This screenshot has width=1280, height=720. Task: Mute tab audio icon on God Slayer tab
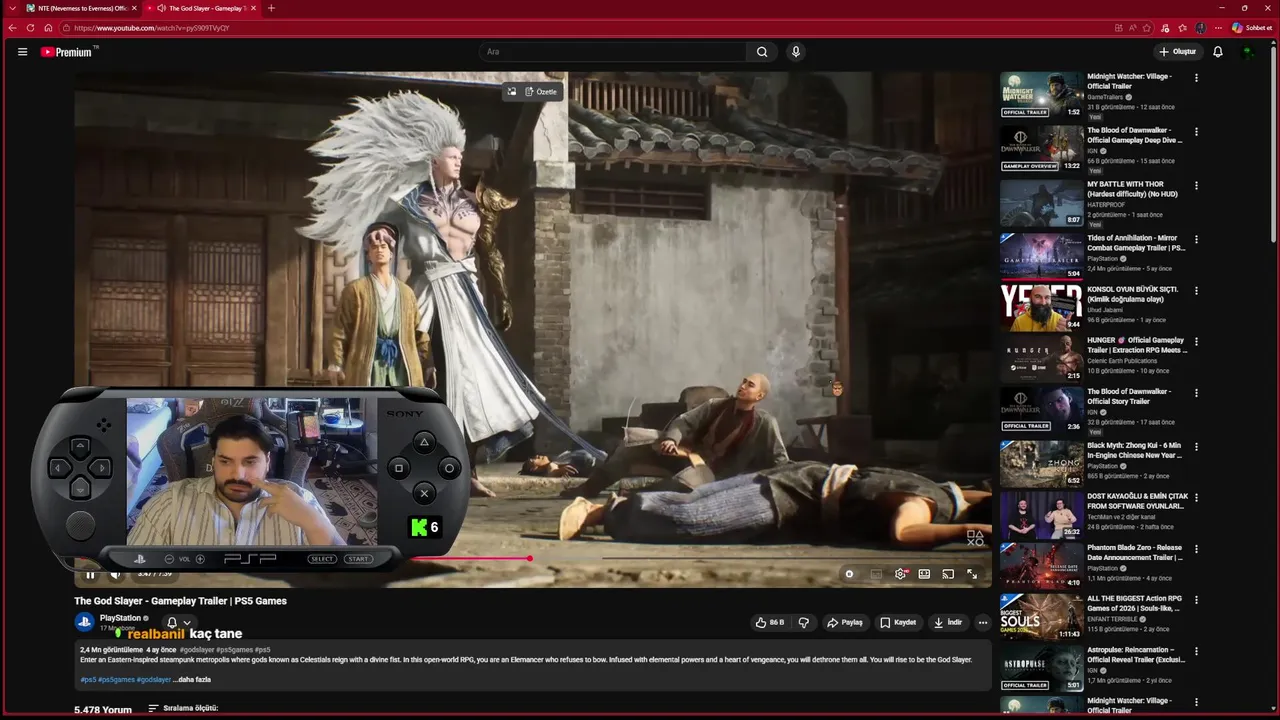pyautogui.click(x=162, y=8)
